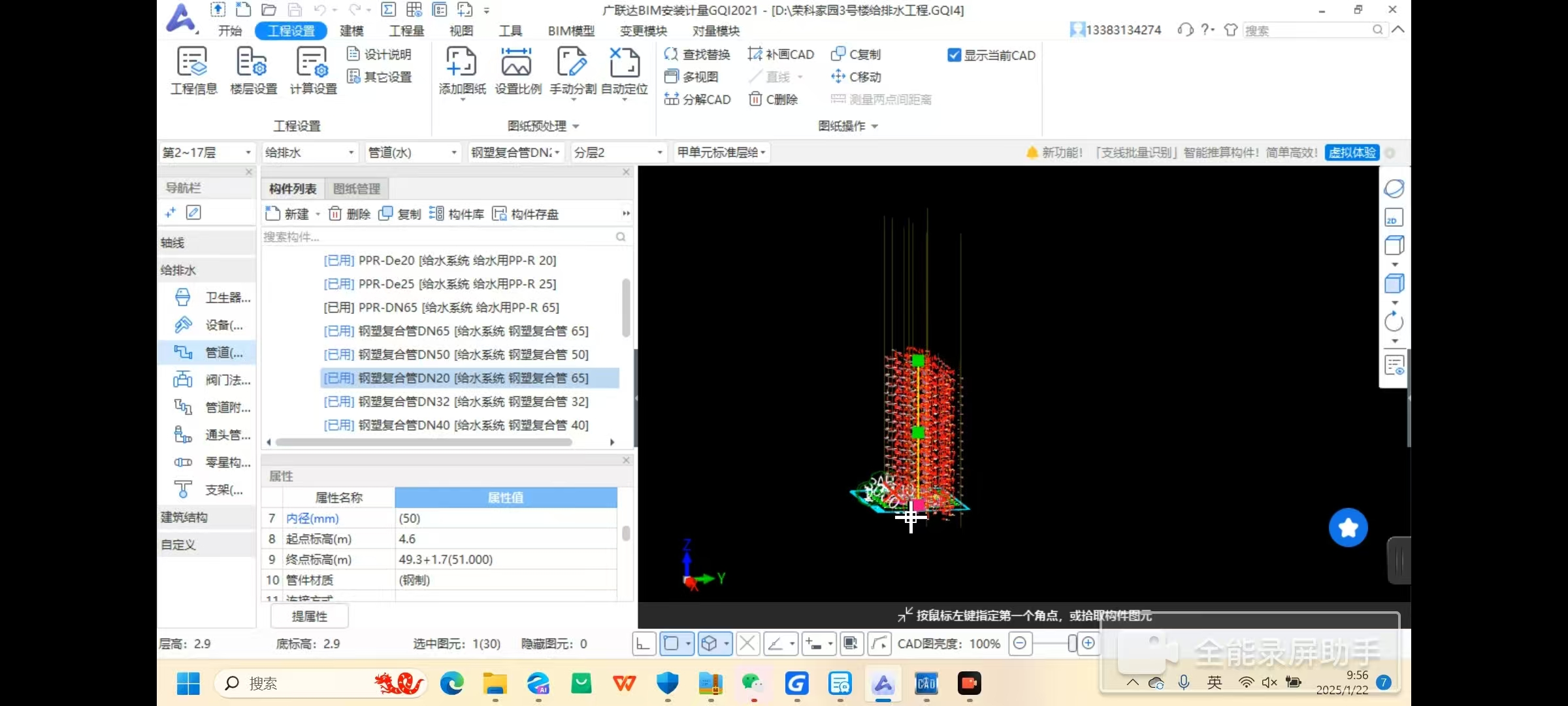The height and width of the screenshot is (706, 1568).
Task: Click C移动 move tool
Action: [x=856, y=76]
